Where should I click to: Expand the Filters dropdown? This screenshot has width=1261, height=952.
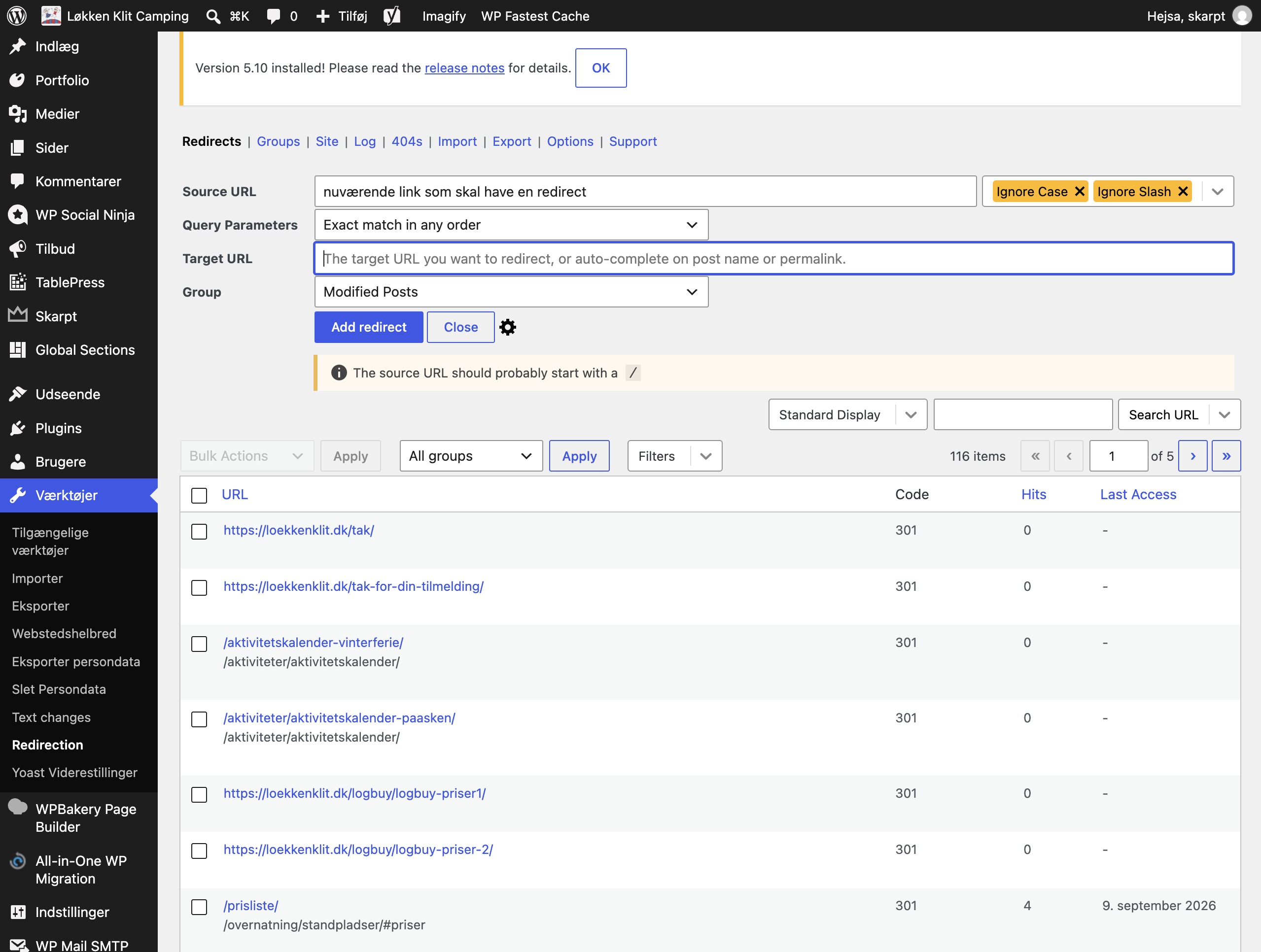point(675,456)
